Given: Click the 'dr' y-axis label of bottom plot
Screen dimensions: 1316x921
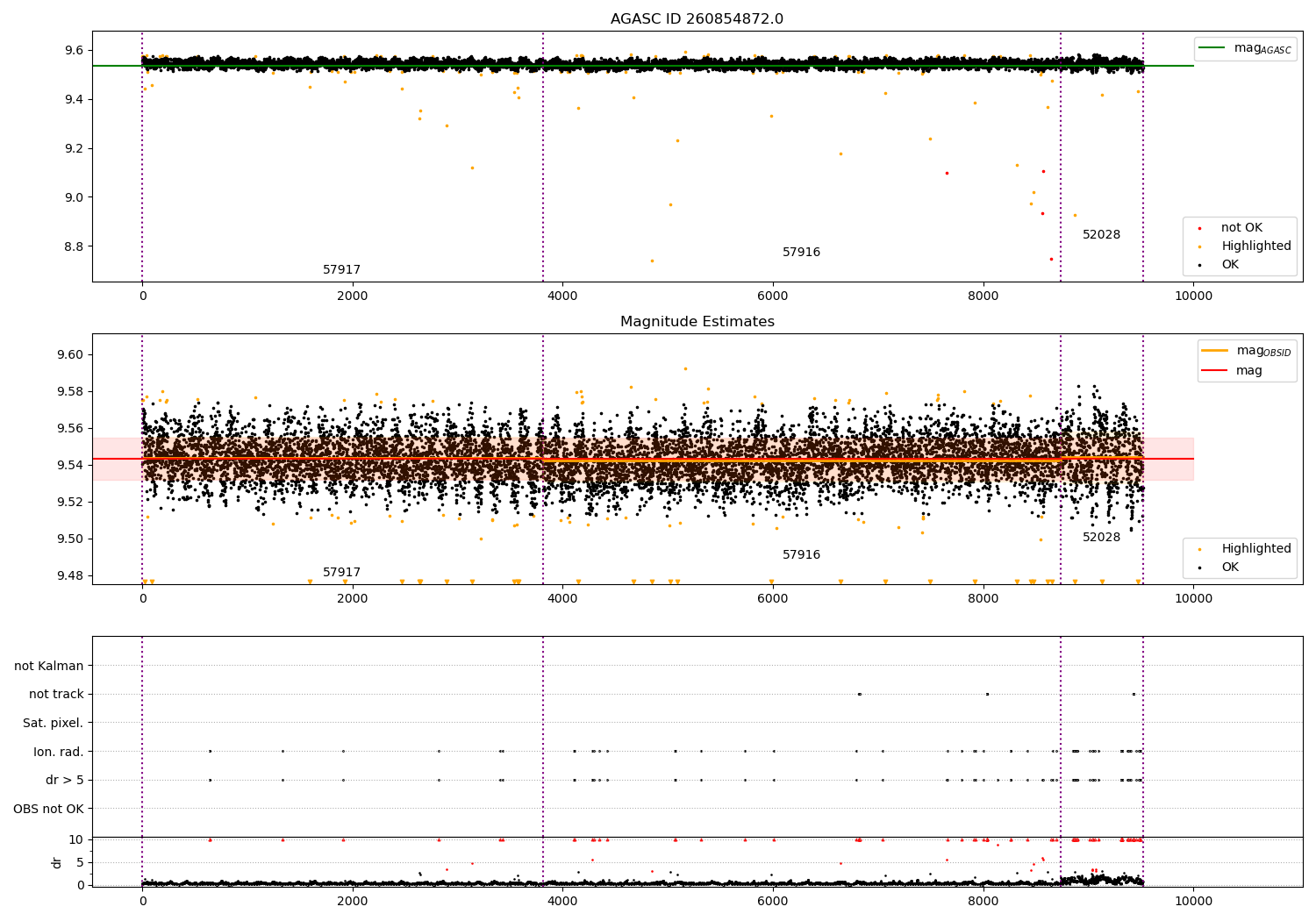Looking at the screenshot, I should [x=57, y=862].
